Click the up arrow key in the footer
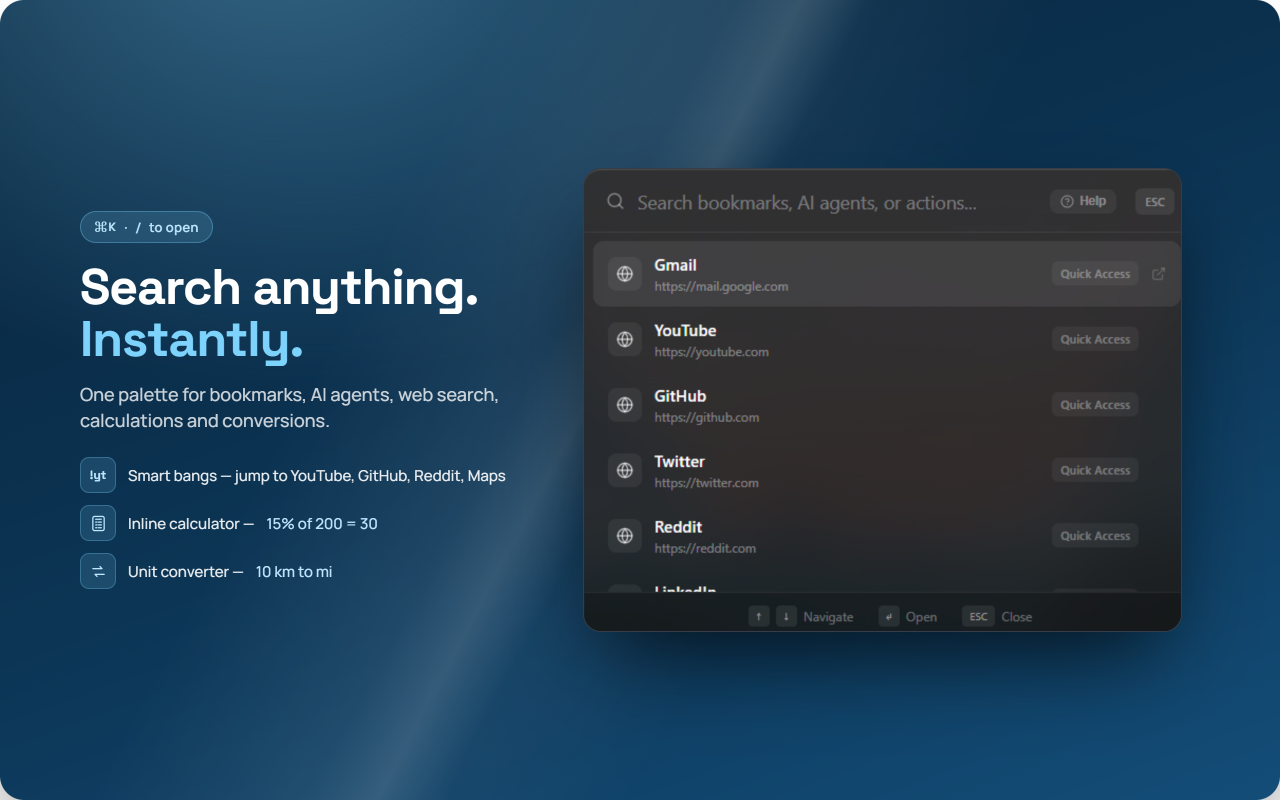Screen dimensions: 1280x800 [x=759, y=616]
